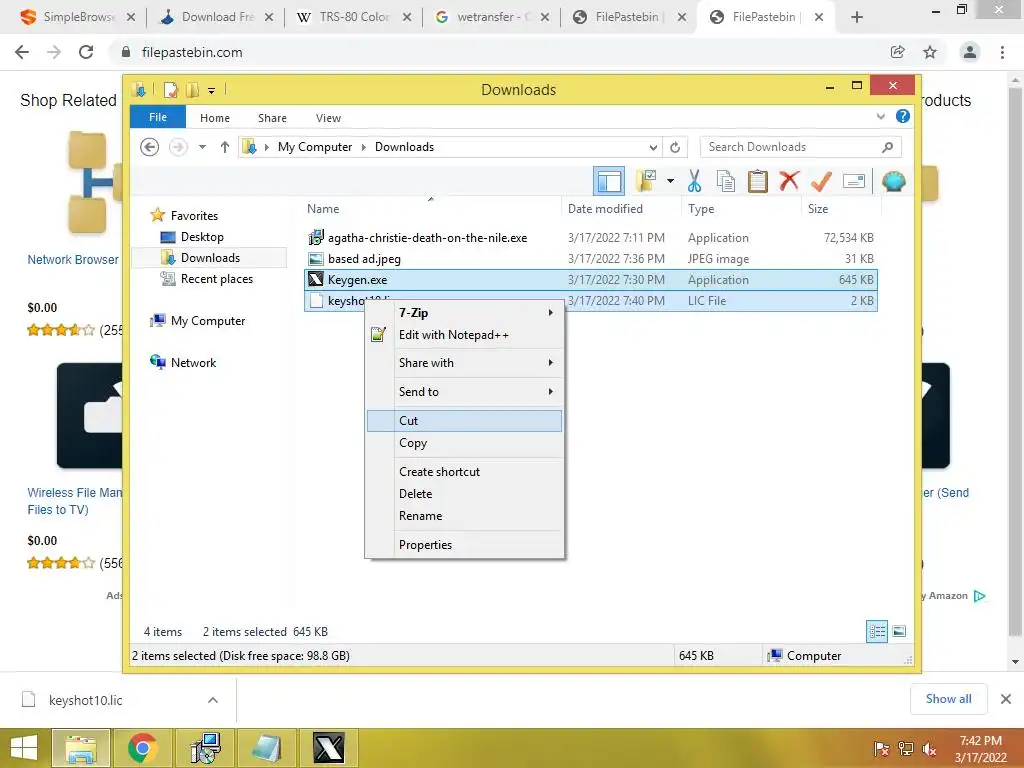Click the shell icon at toolbar end
Viewport: 1024px width, 768px height.
[x=893, y=181]
